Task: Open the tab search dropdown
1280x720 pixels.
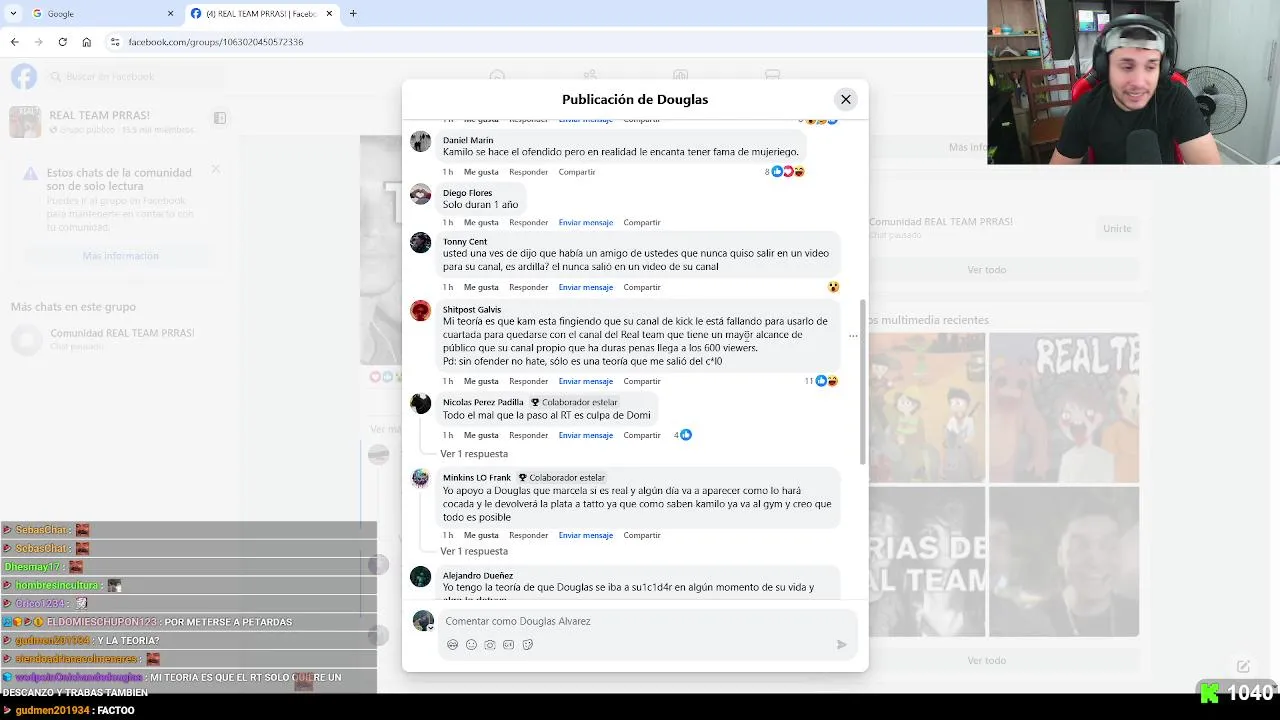Action: click(13, 14)
